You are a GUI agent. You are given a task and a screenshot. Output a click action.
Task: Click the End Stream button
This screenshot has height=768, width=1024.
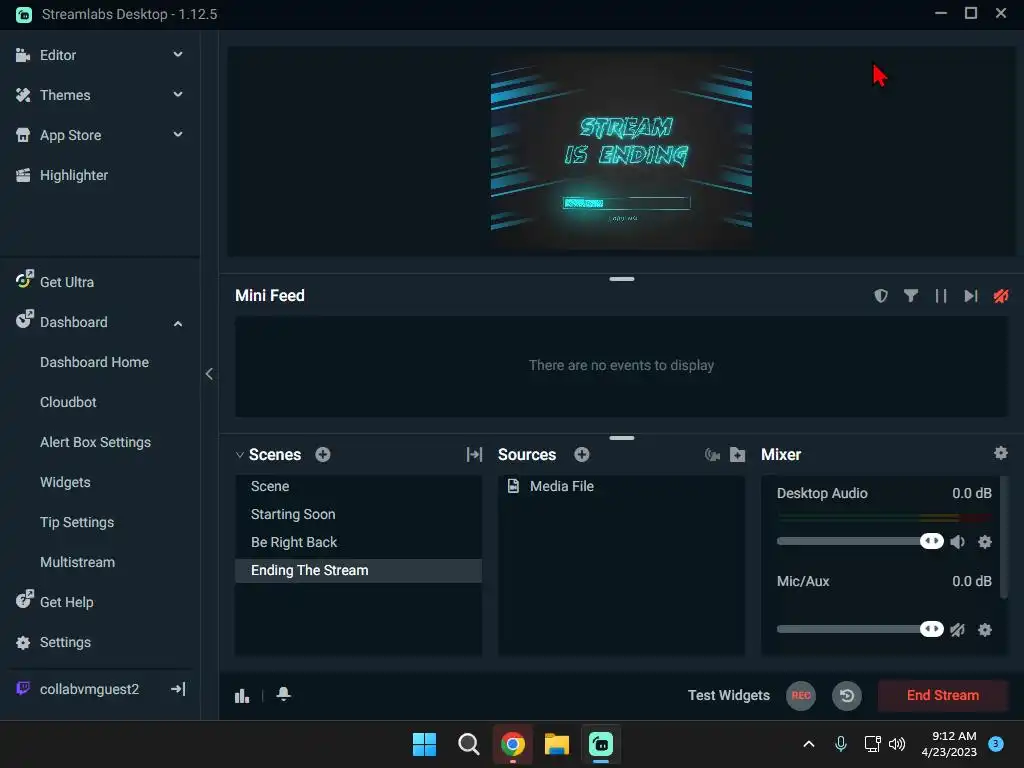tap(942, 696)
